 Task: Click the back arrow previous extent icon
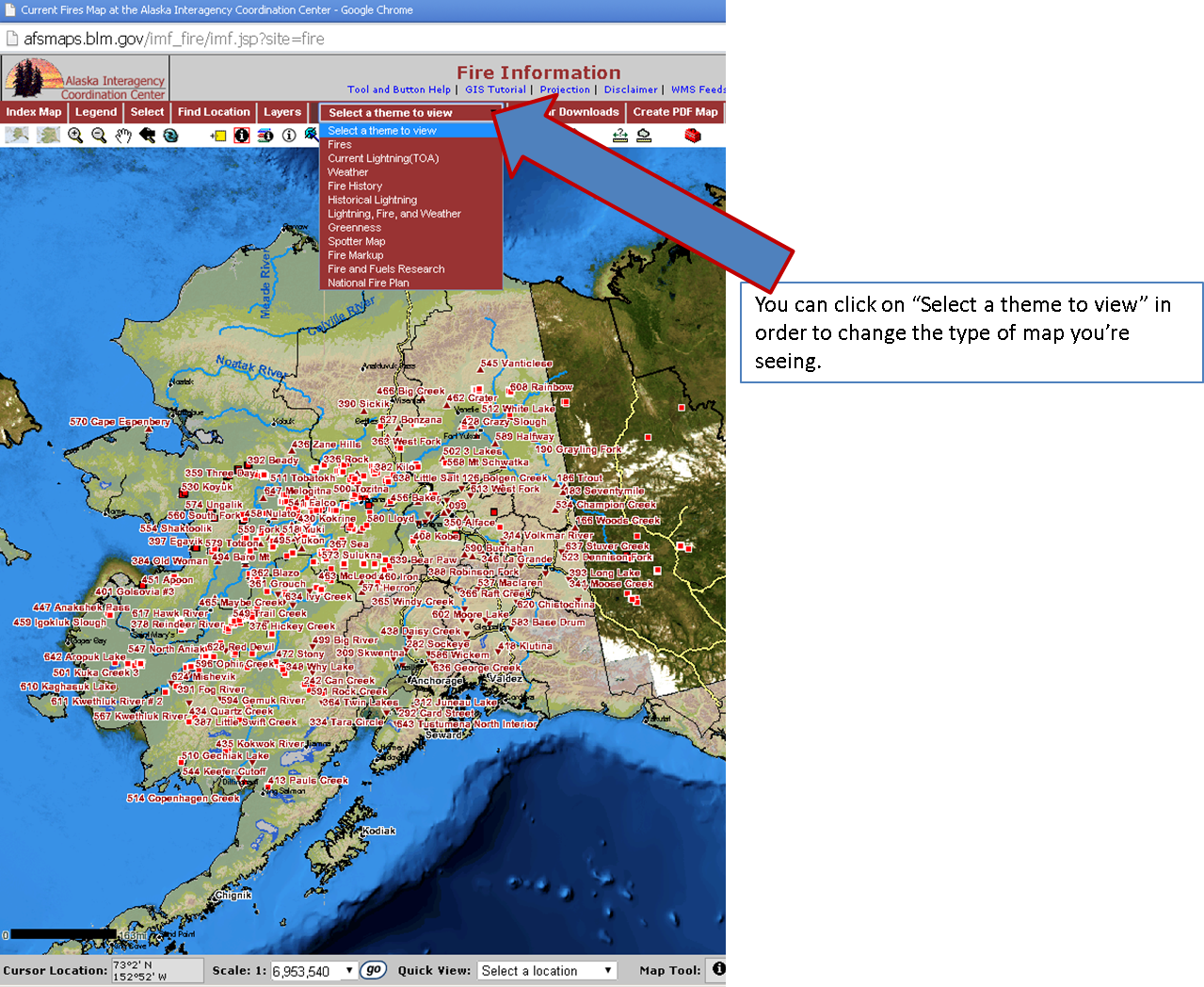pyautogui.click(x=147, y=136)
